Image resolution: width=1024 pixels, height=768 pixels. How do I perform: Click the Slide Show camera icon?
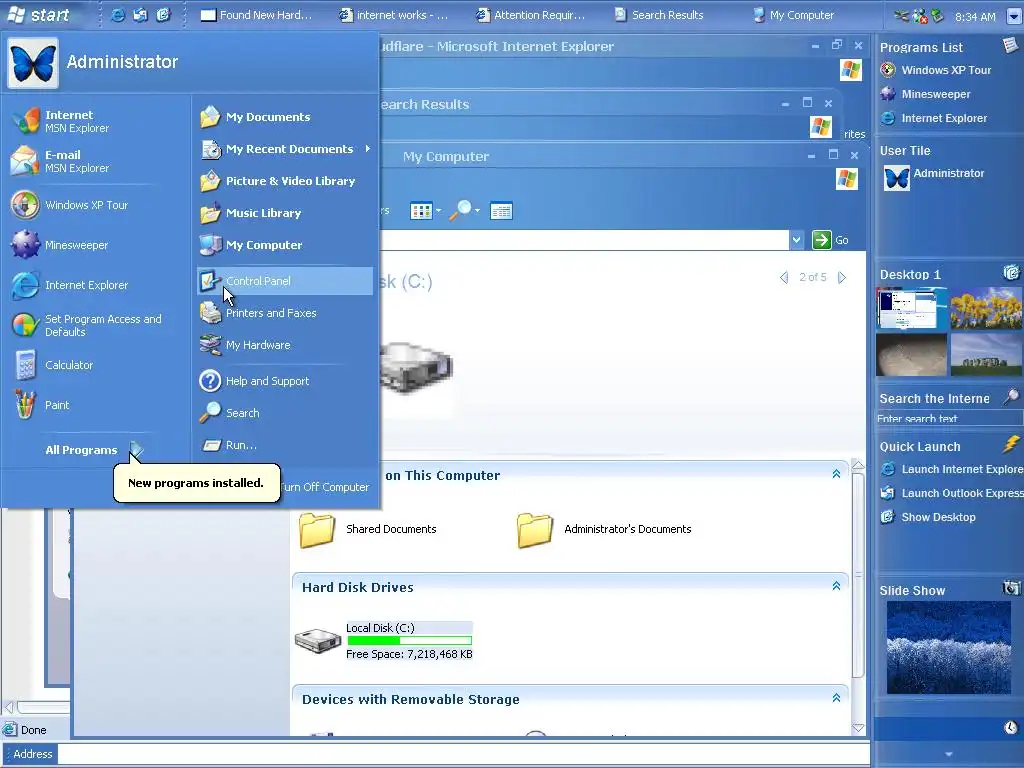click(x=1011, y=588)
